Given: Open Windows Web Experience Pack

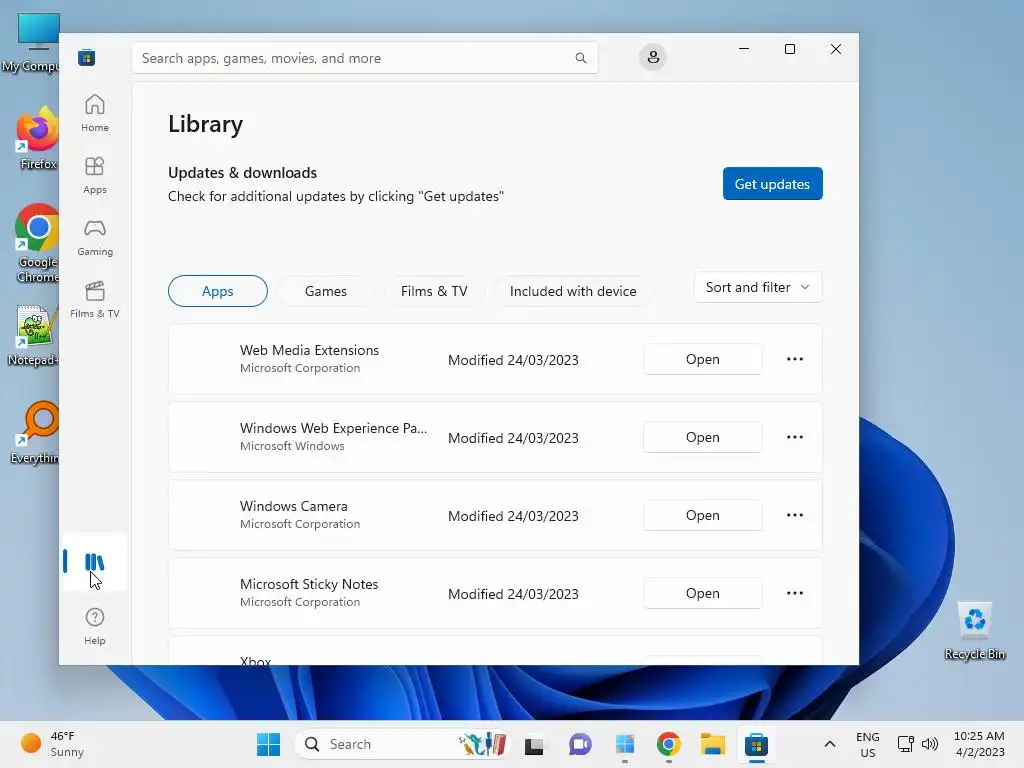Looking at the screenshot, I should point(703,437).
